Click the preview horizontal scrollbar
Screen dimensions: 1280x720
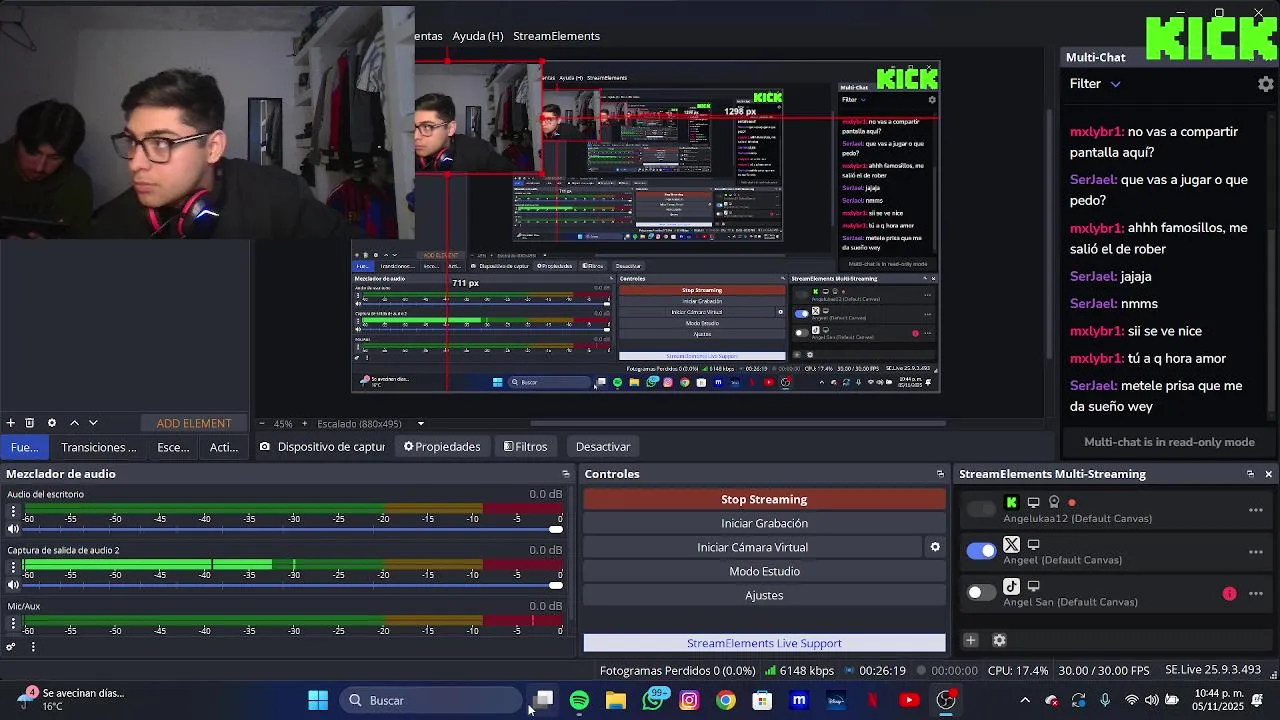pos(738,424)
